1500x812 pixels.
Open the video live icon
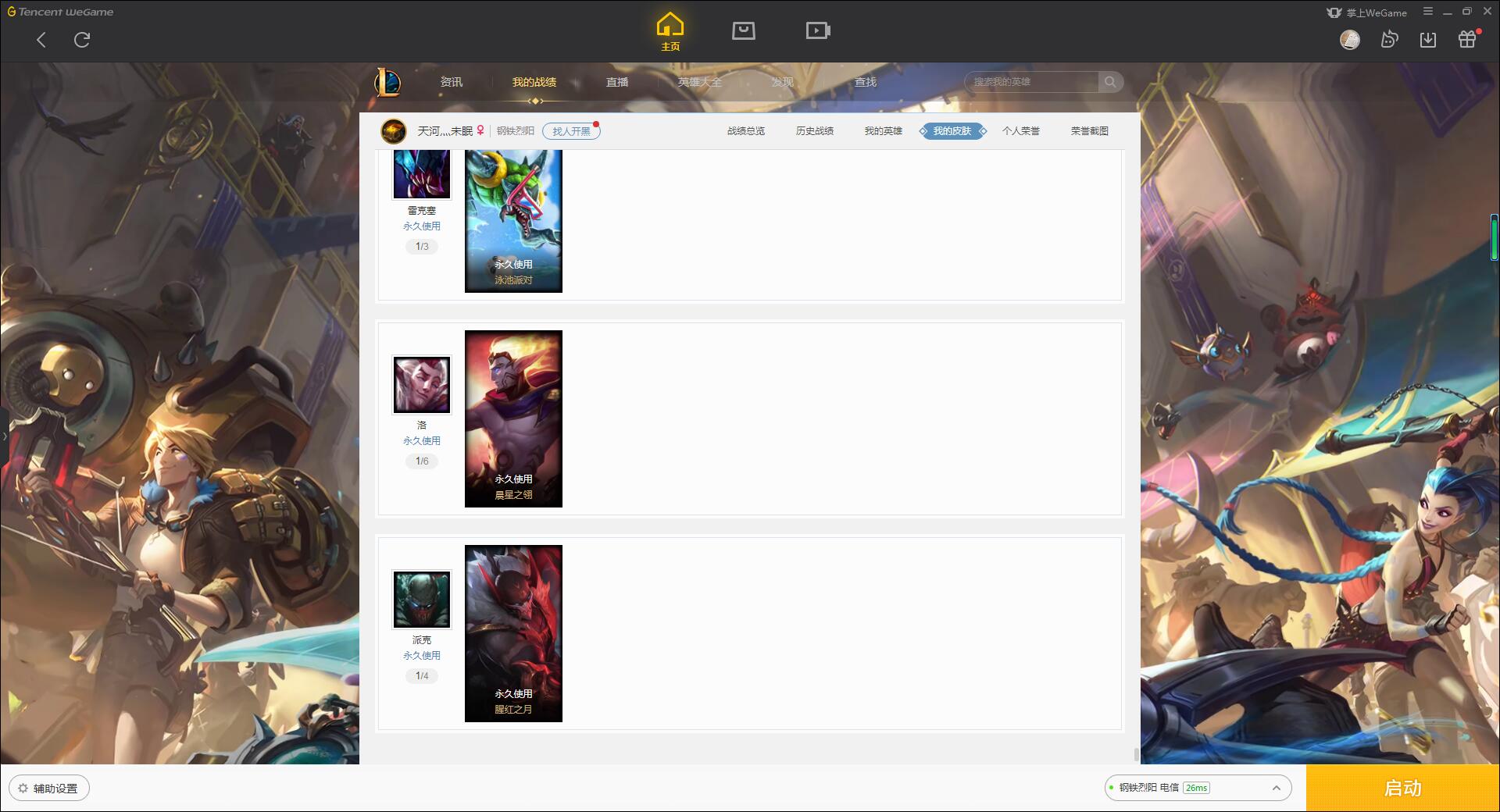818,30
